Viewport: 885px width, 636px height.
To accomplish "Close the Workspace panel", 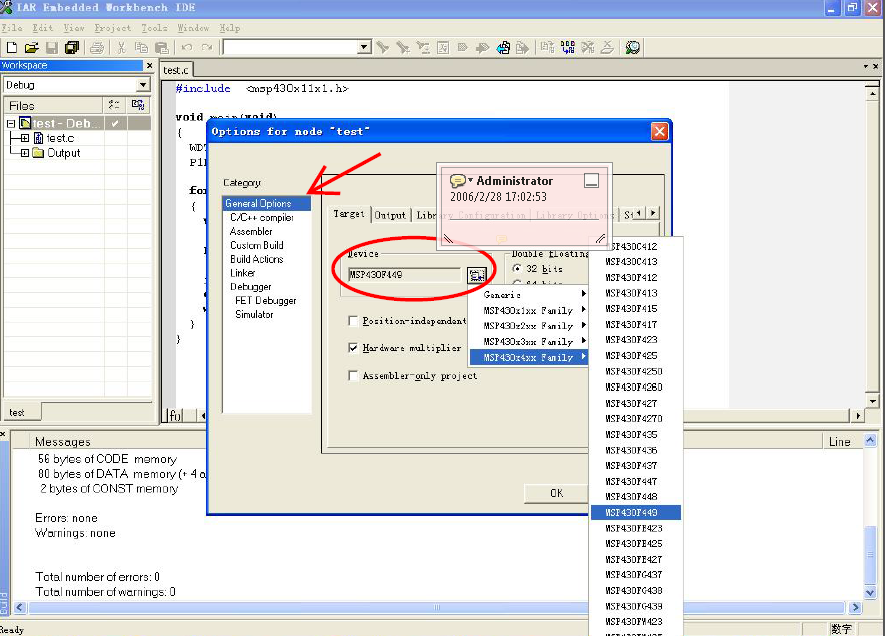I will tap(150, 65).
